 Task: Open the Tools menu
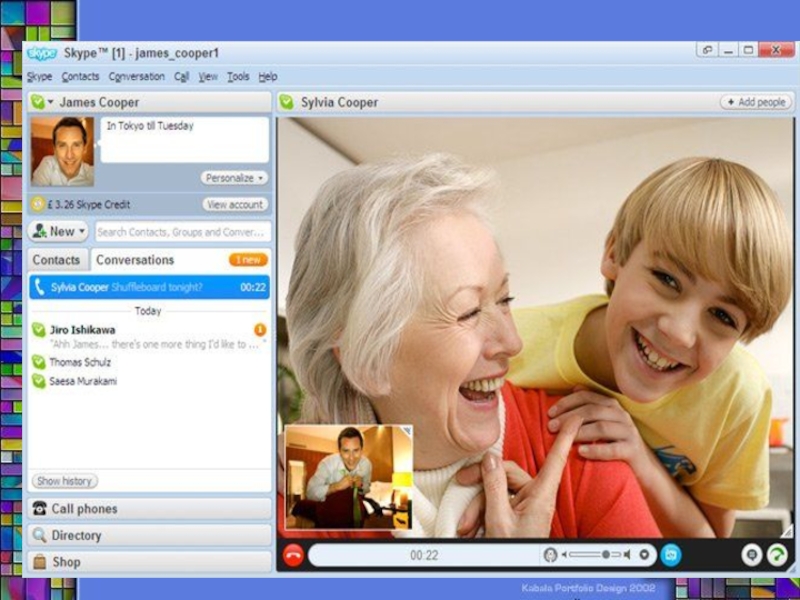(x=238, y=77)
